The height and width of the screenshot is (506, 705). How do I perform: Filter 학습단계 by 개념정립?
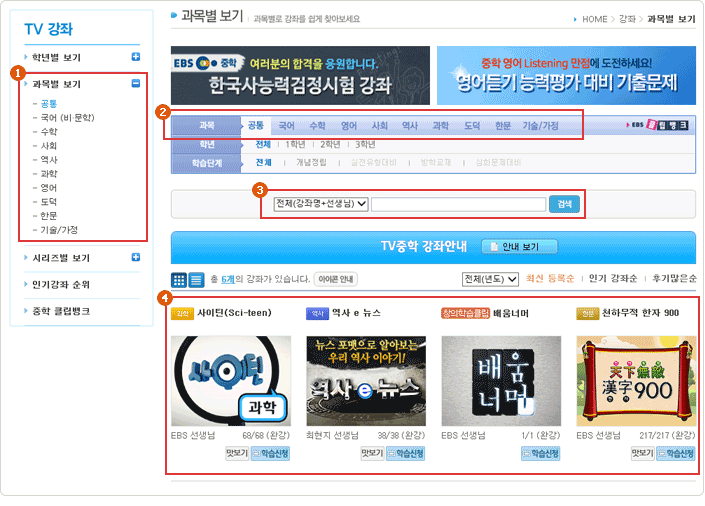[311, 162]
